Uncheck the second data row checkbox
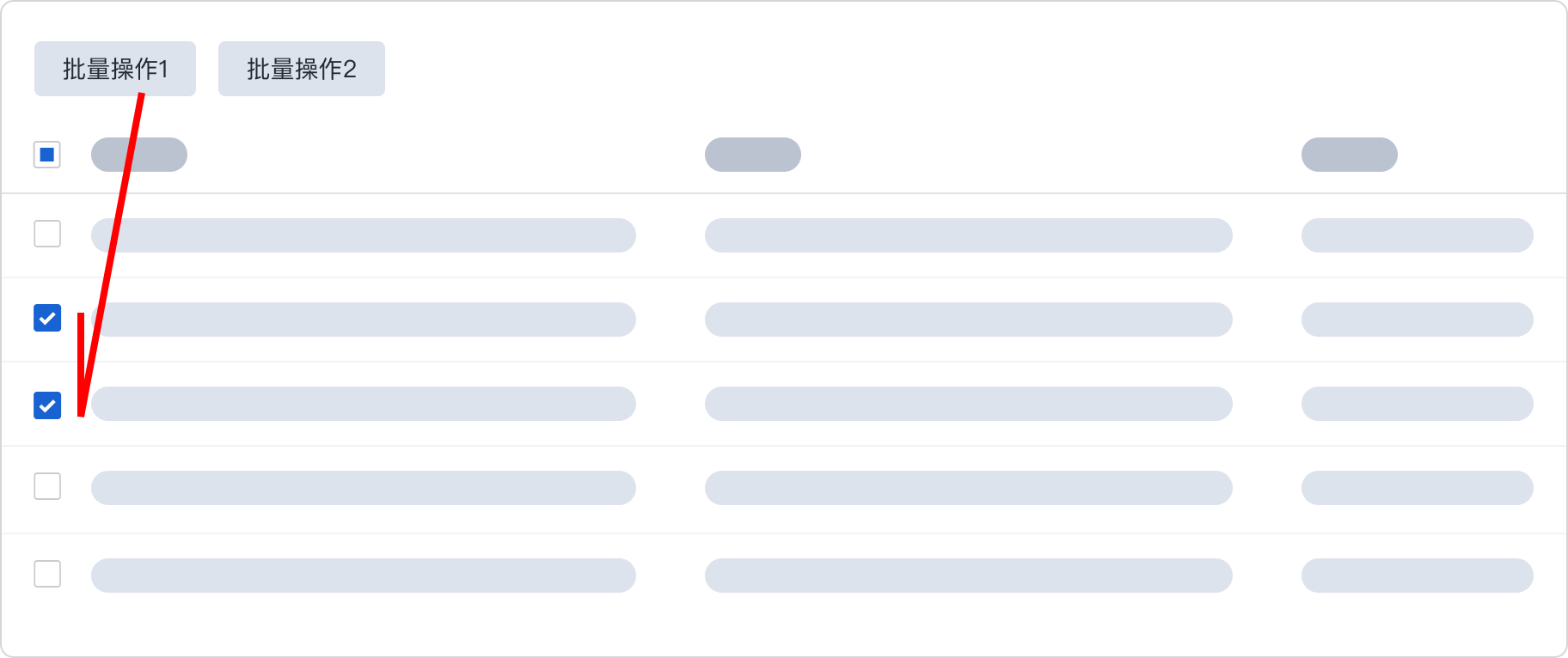This screenshot has height=658, width=1568. point(47,318)
